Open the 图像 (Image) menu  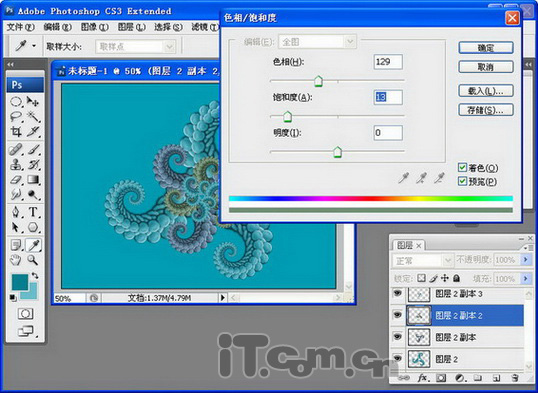click(95, 27)
